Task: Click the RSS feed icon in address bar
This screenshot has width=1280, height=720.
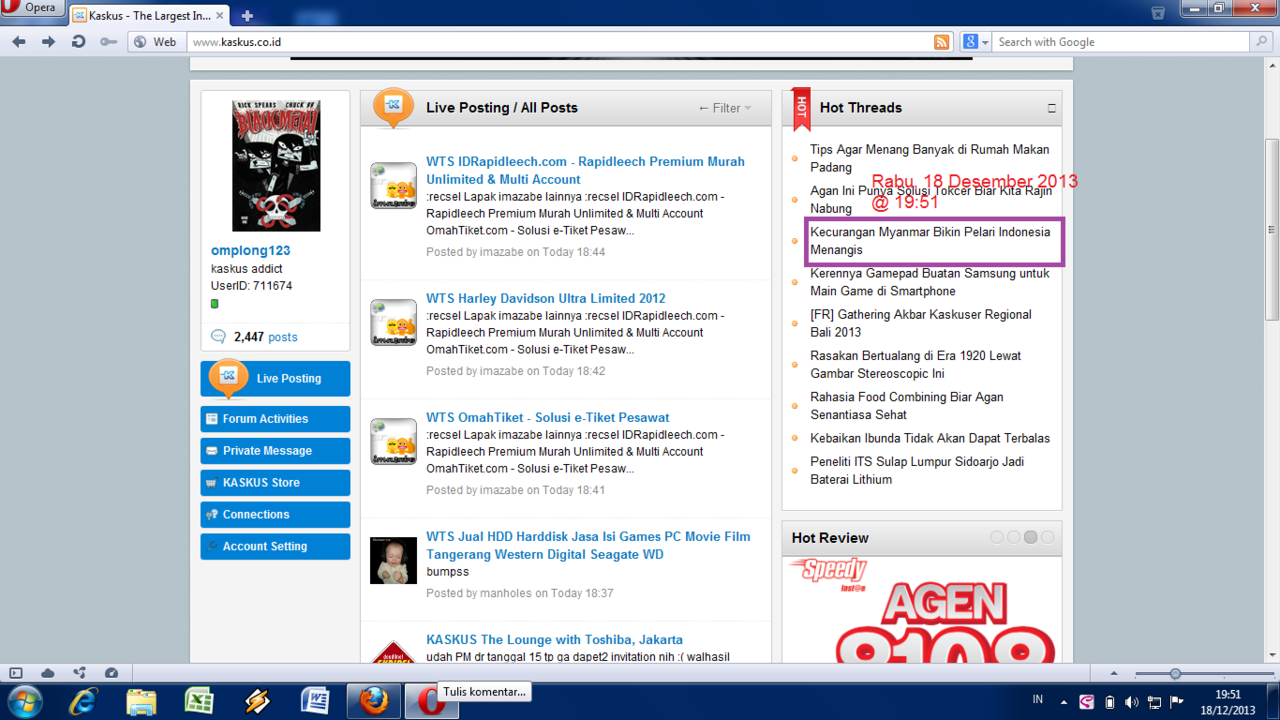Action: pos(941,42)
